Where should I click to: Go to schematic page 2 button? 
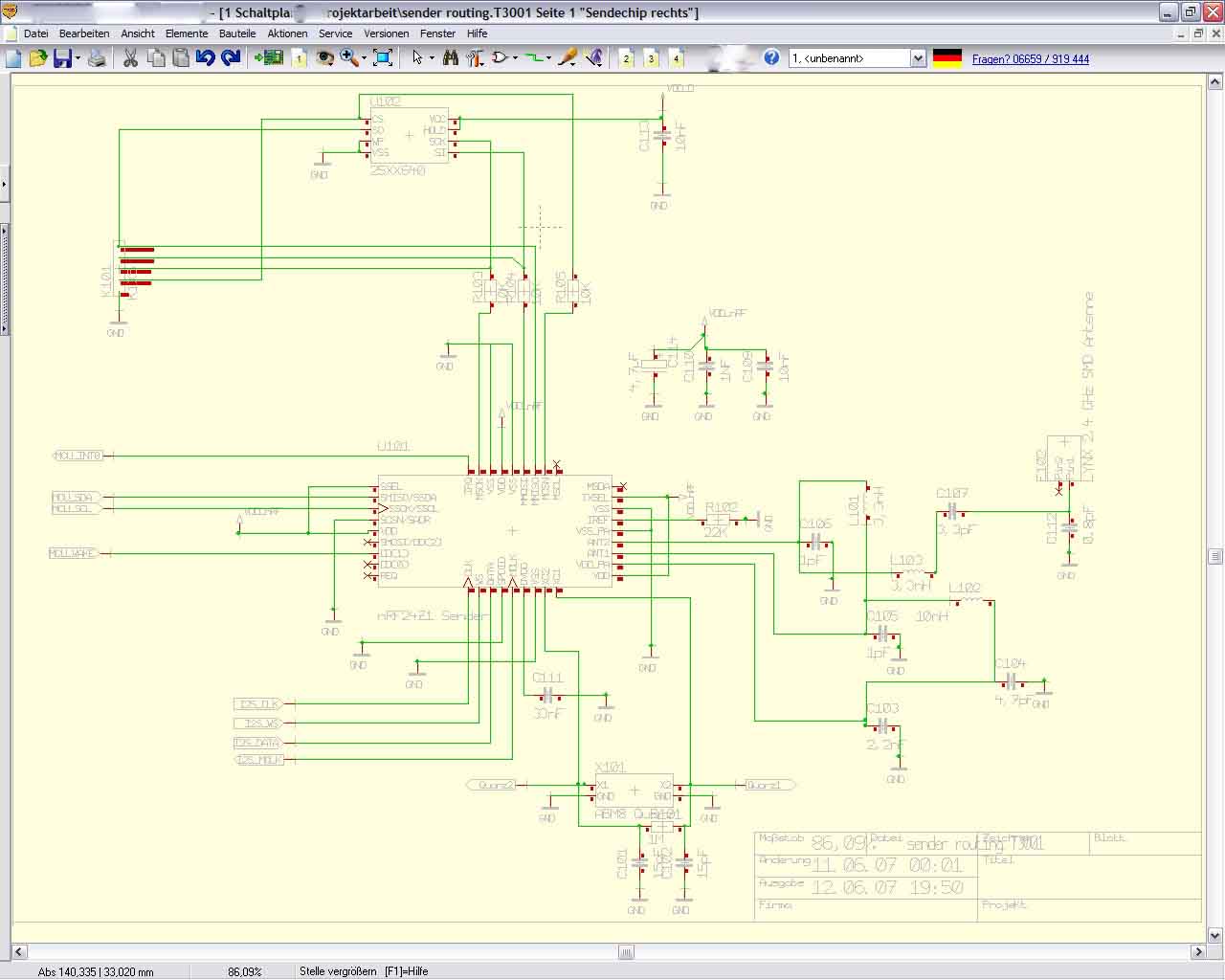tap(627, 58)
